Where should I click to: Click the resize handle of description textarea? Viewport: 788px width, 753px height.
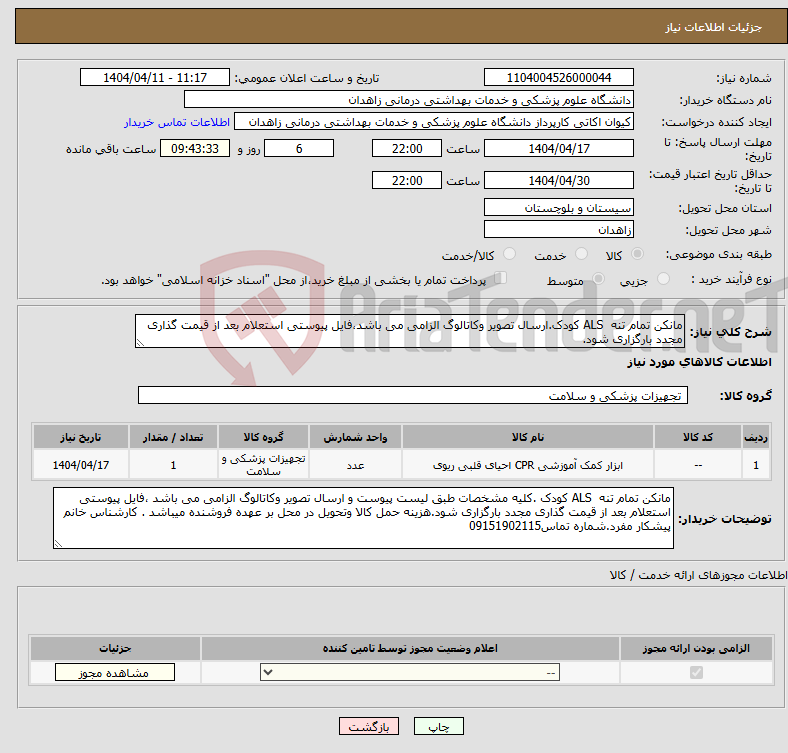pos(140,343)
